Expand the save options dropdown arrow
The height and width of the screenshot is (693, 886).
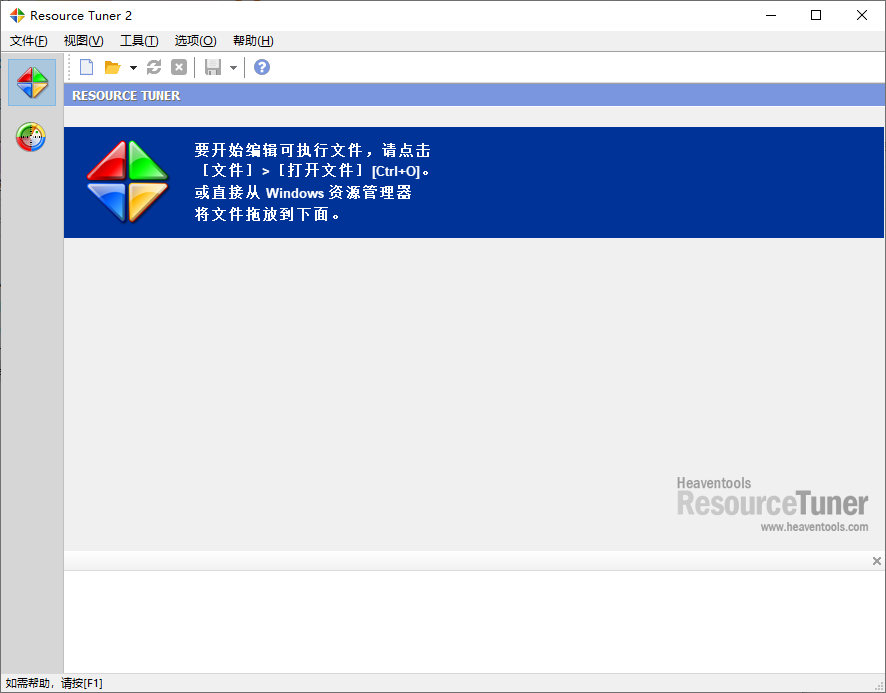(232, 67)
